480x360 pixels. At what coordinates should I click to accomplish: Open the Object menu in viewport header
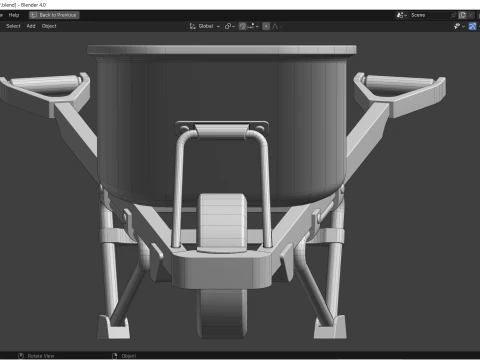coord(49,26)
